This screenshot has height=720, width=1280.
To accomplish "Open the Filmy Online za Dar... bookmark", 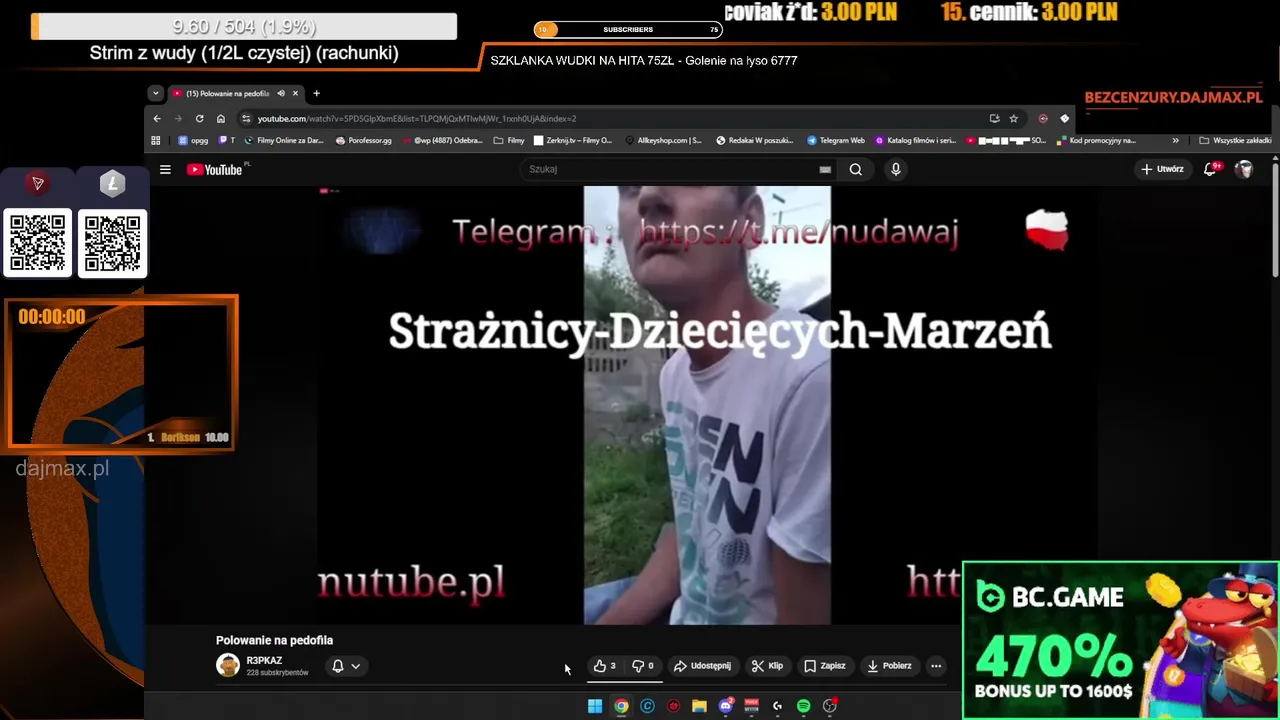I will pyautogui.click(x=284, y=141).
